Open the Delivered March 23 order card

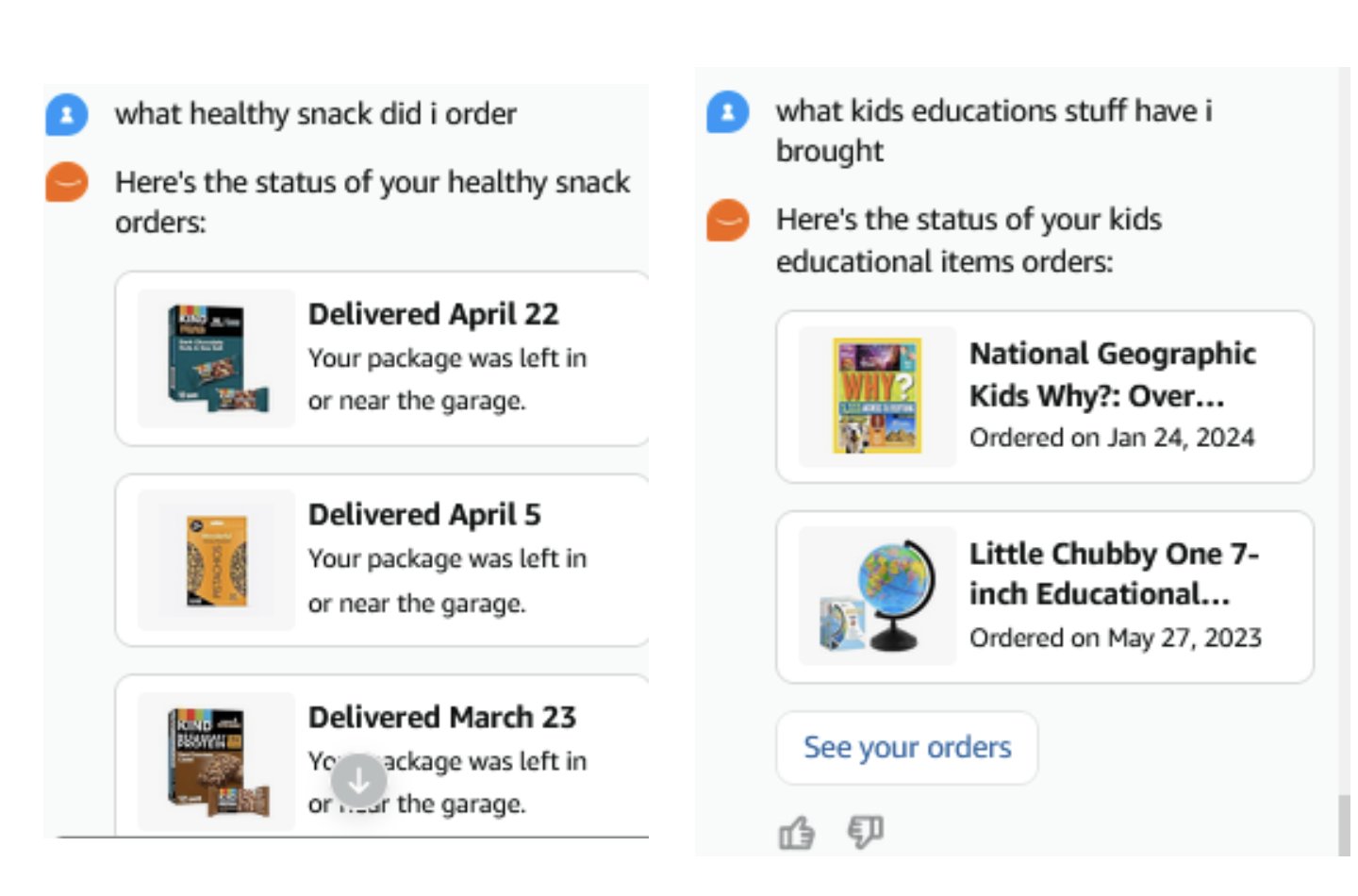point(382,755)
